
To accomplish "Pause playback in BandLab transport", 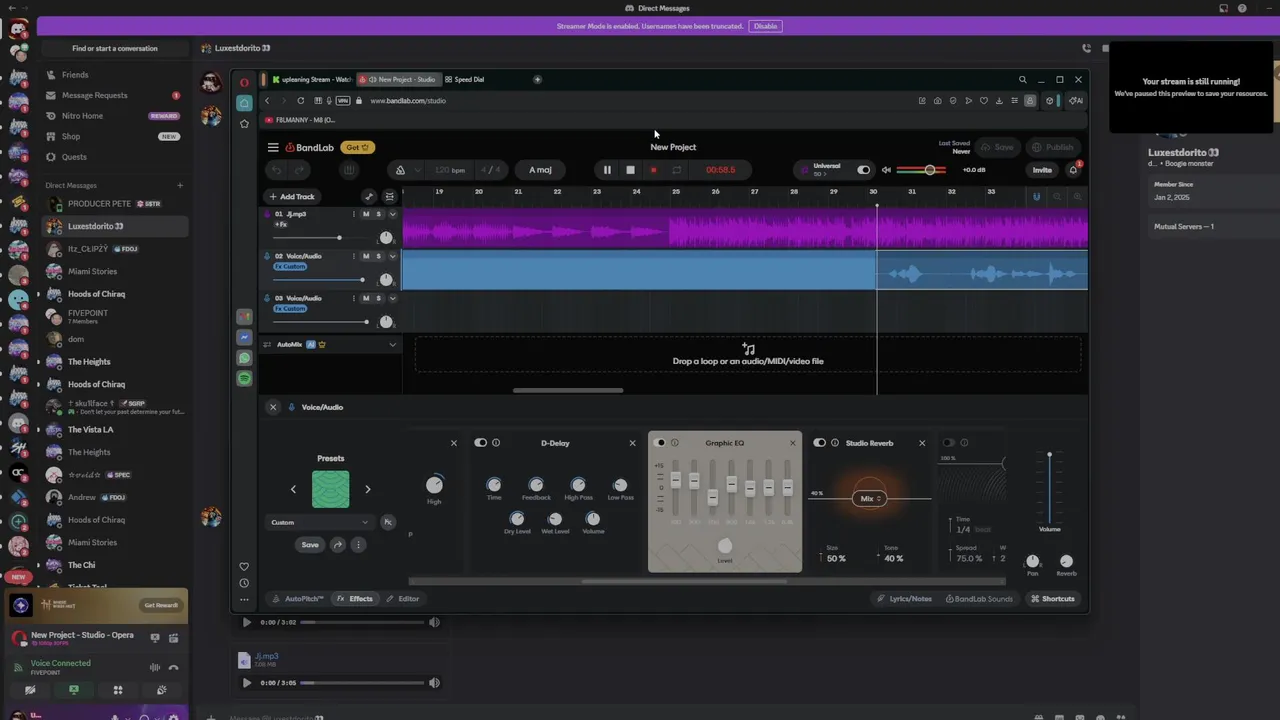I will pos(607,170).
